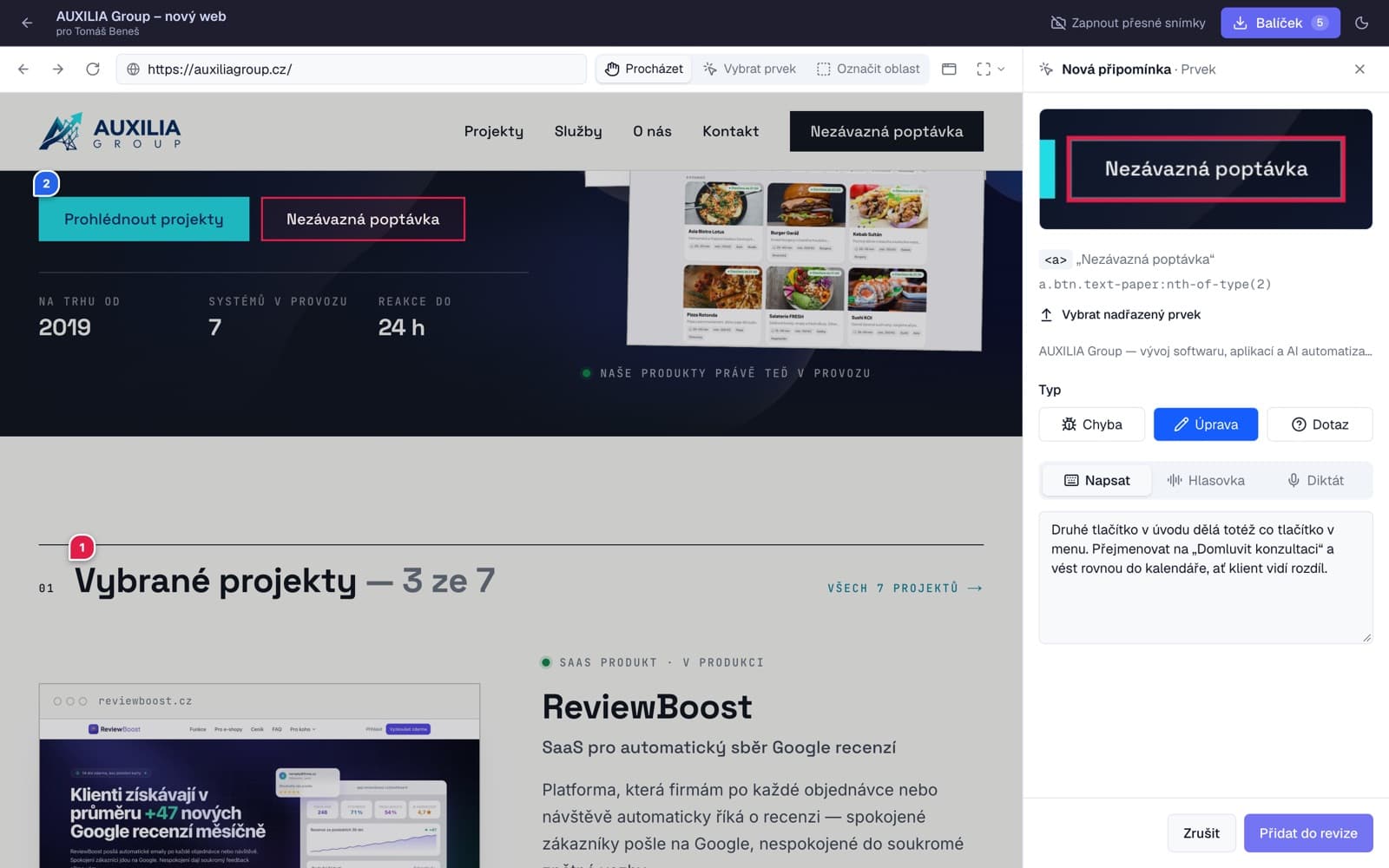Click 'SAAS PRODUKT · V PRODUKCI' label
The image size is (1389, 868).
(x=662, y=662)
